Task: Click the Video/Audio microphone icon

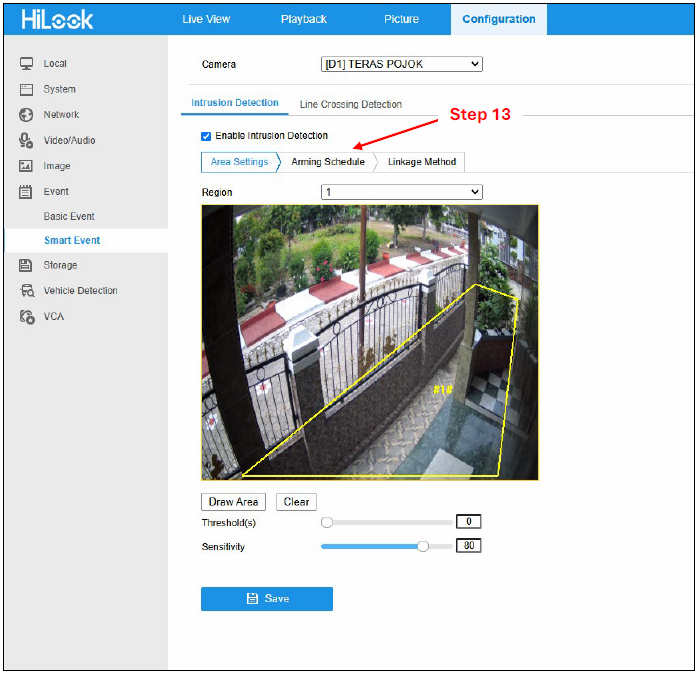Action: [26, 140]
